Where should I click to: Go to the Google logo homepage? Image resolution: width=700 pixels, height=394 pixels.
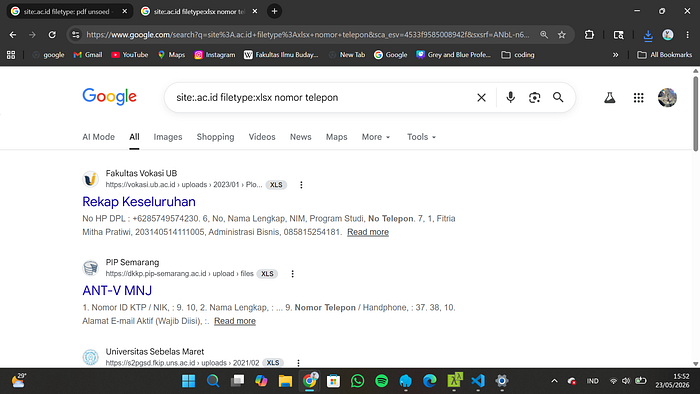click(109, 97)
